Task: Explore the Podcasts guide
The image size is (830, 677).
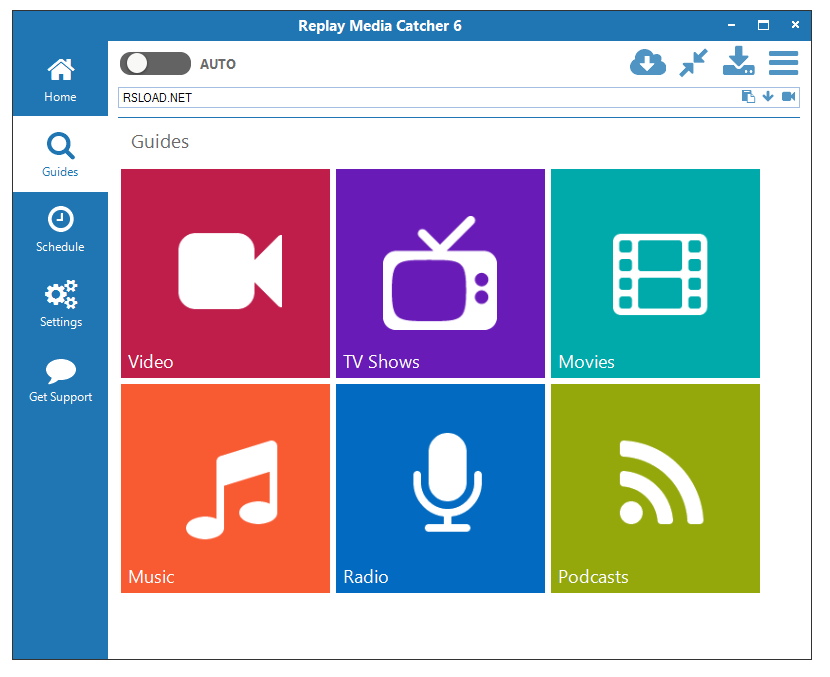Action: [x=654, y=487]
